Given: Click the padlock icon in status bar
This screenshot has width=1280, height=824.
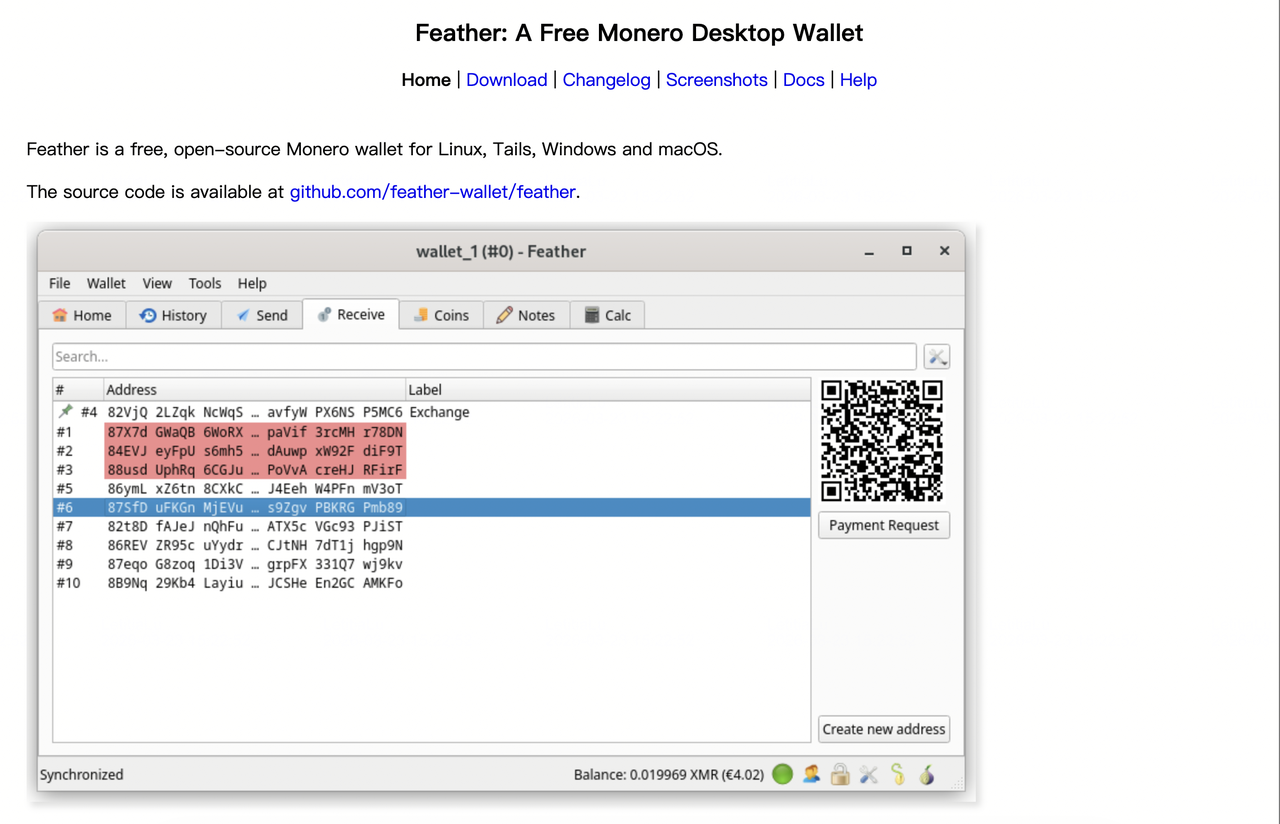Looking at the screenshot, I should coord(840,774).
